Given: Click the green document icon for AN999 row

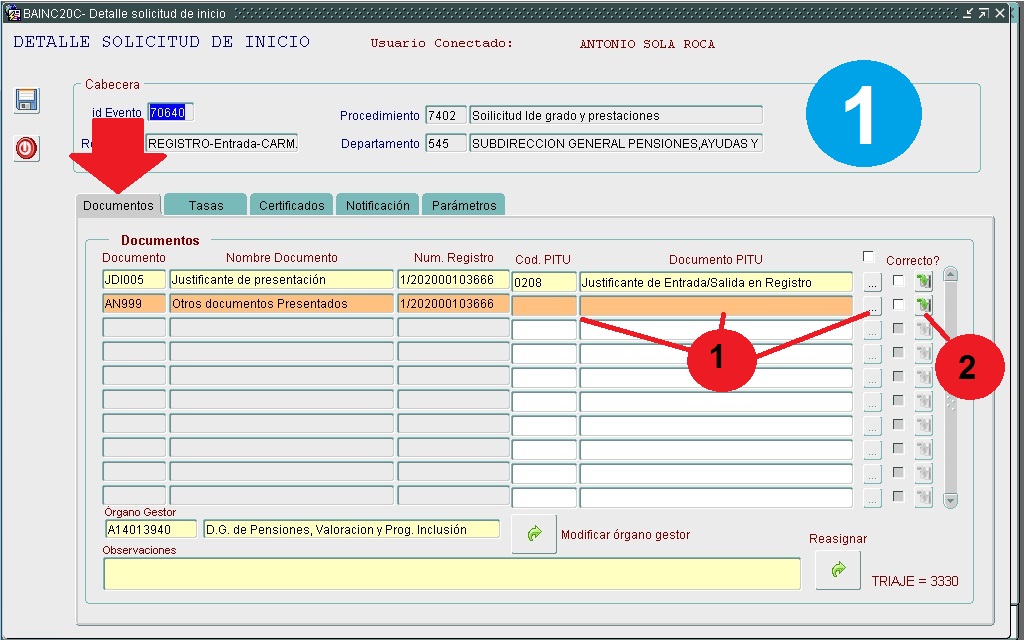Looking at the screenshot, I should 923,305.
